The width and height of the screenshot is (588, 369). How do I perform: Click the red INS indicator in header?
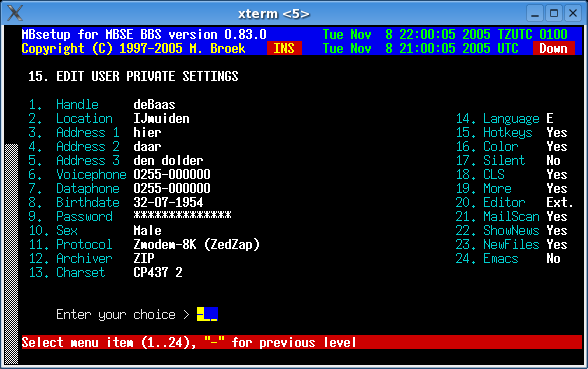pos(284,48)
